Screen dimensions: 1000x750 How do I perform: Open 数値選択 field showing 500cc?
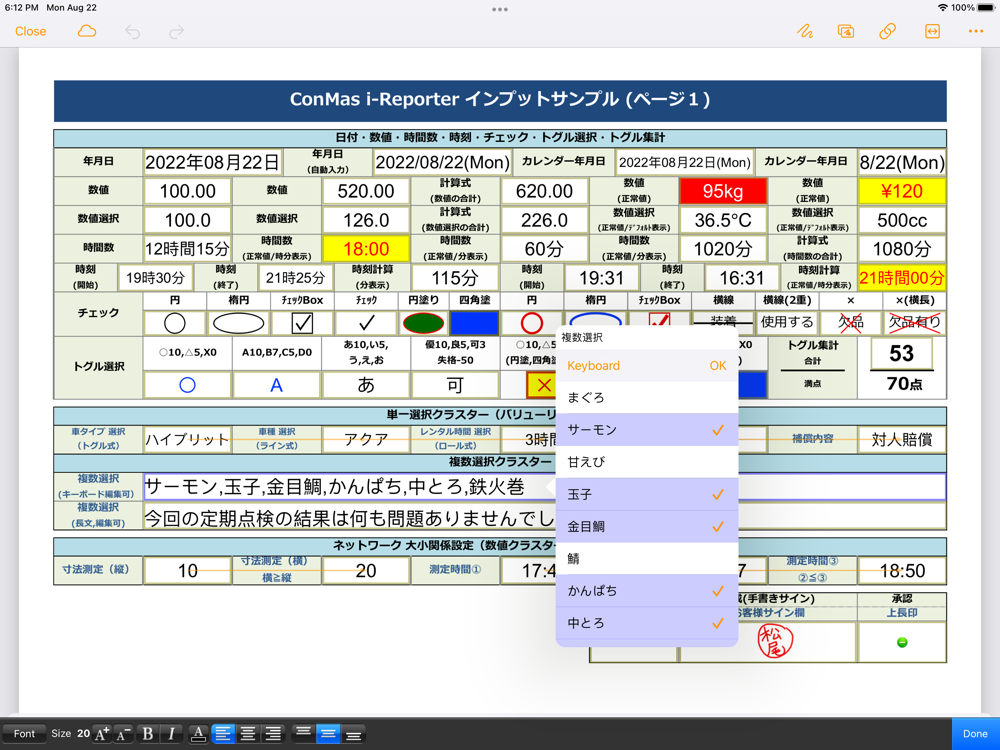click(902, 220)
